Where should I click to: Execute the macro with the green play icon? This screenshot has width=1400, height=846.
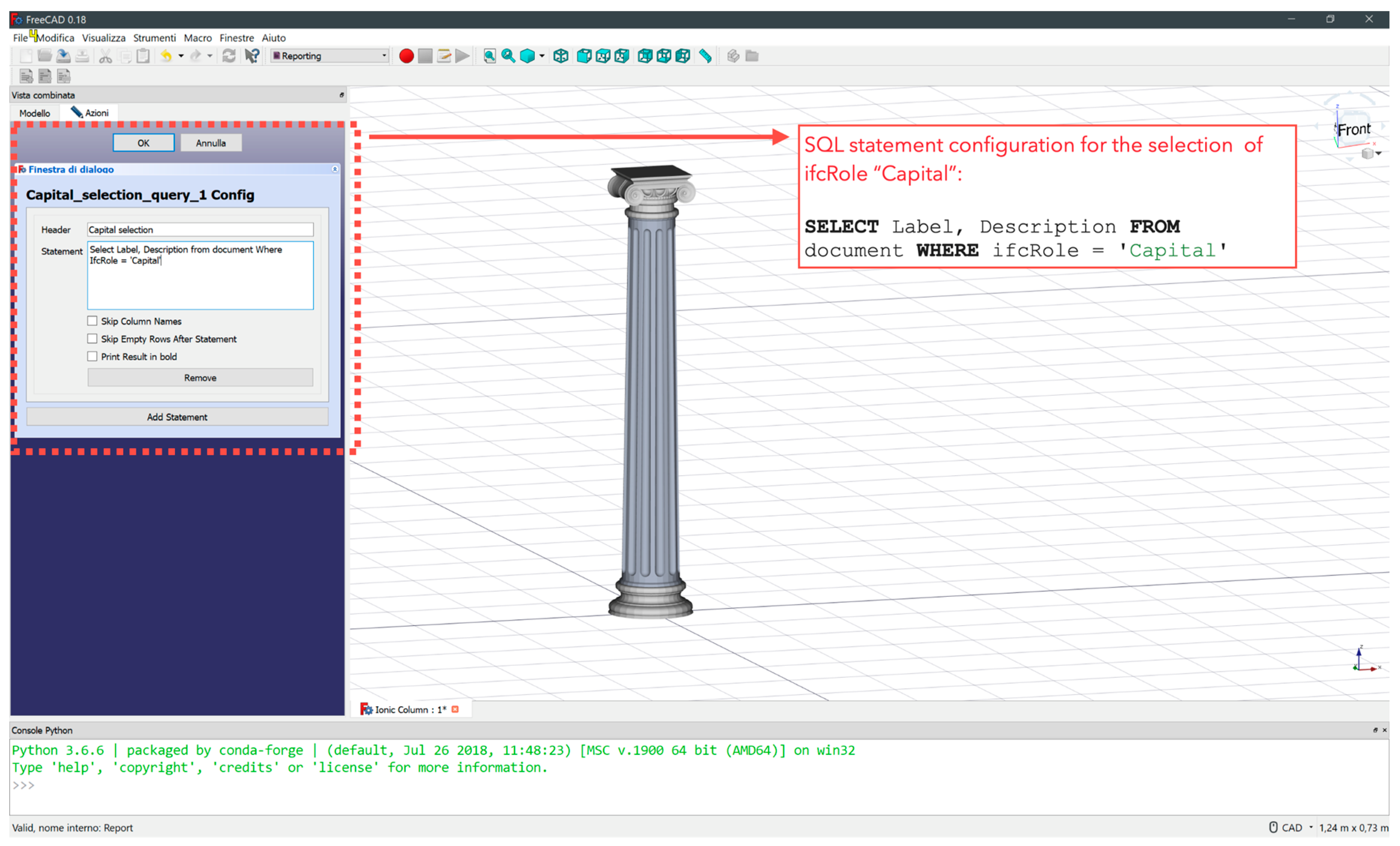coord(462,56)
